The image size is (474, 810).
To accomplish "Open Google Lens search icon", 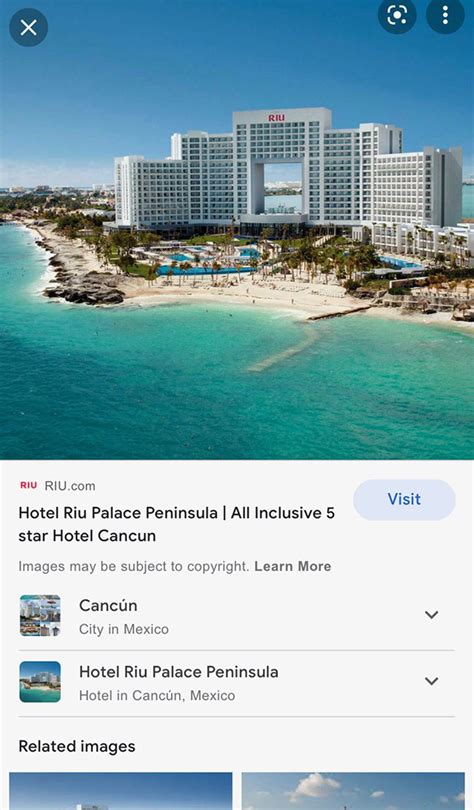I will [x=397, y=15].
